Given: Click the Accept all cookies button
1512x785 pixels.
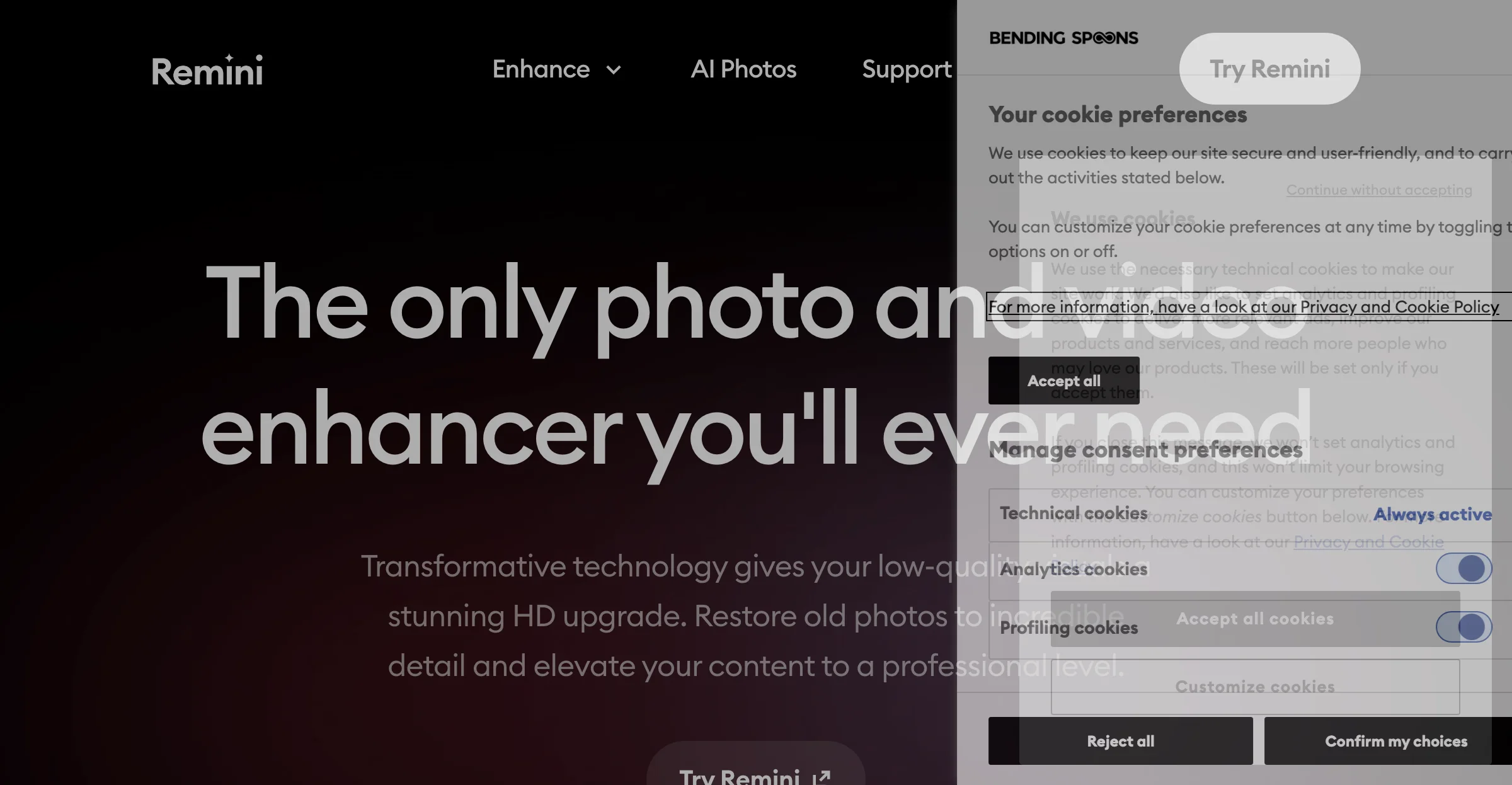Looking at the screenshot, I should coord(1255,618).
